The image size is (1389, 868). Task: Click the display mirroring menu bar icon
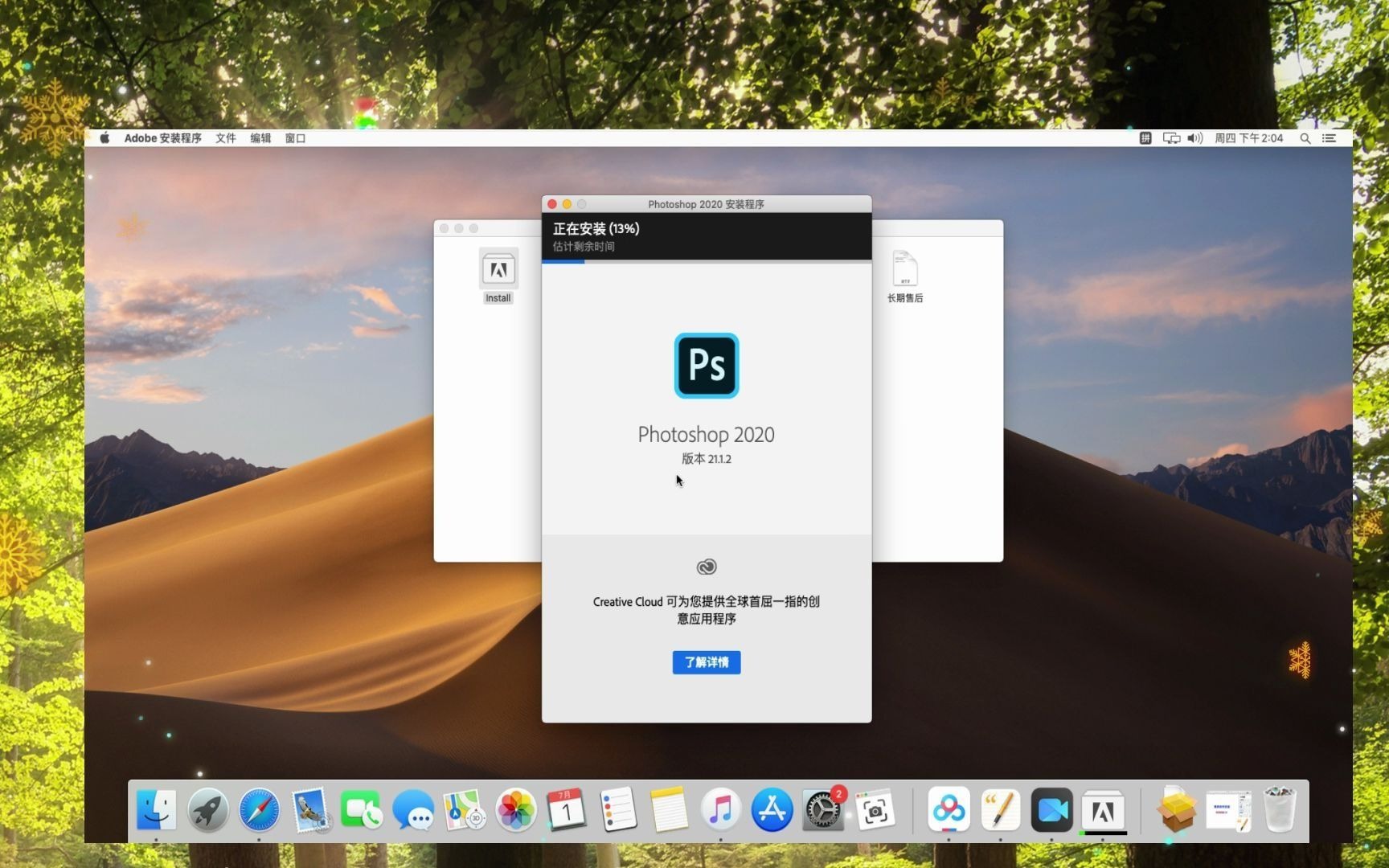click(x=1171, y=138)
